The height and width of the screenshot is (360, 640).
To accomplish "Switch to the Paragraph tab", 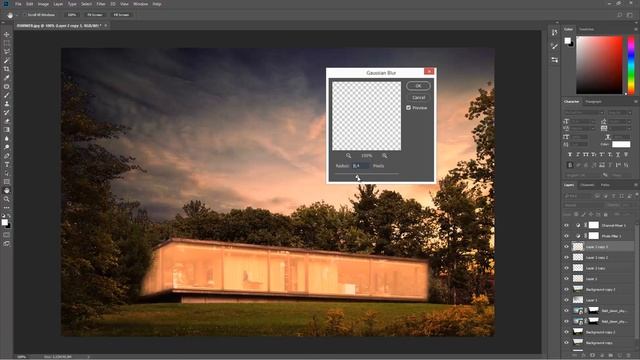I will pyautogui.click(x=593, y=102).
